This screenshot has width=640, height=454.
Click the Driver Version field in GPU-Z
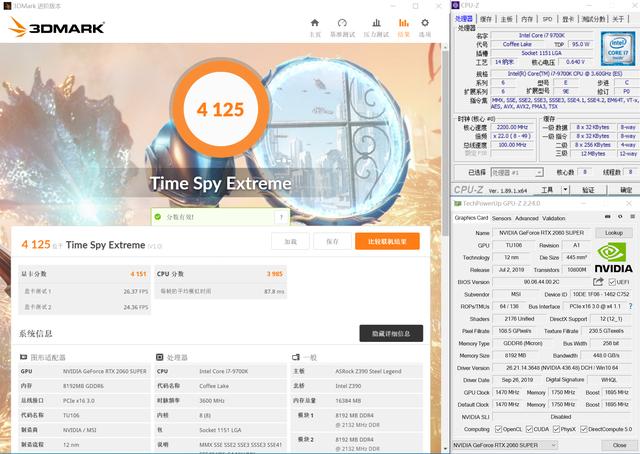tap(564, 368)
